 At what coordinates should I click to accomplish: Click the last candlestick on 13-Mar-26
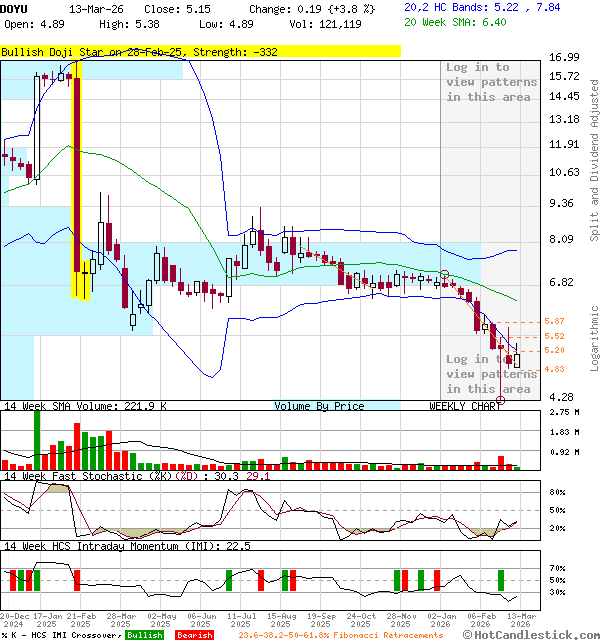pos(516,354)
